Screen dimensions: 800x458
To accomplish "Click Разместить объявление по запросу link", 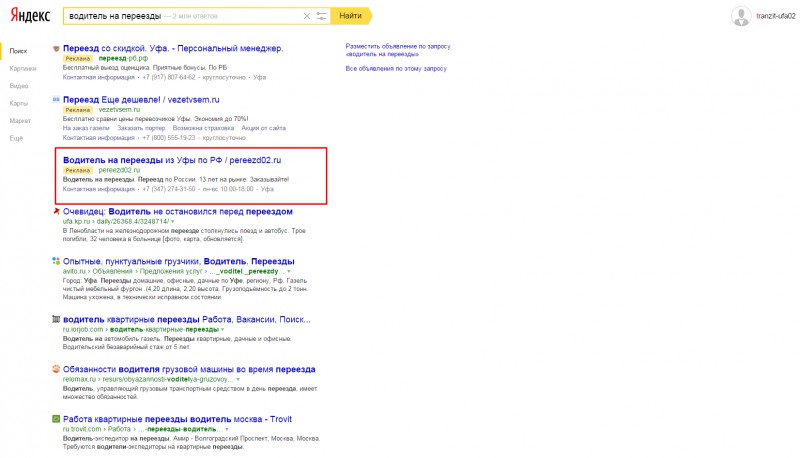I will point(398,50).
